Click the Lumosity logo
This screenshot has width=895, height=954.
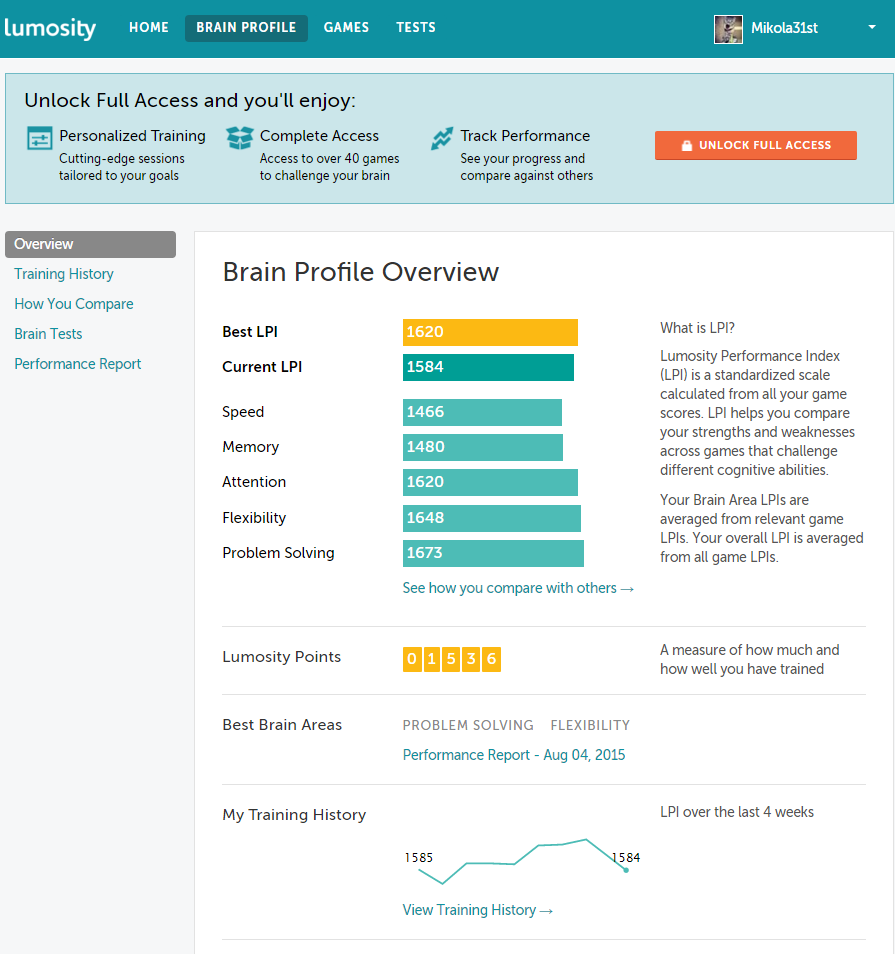pyautogui.click(x=50, y=28)
